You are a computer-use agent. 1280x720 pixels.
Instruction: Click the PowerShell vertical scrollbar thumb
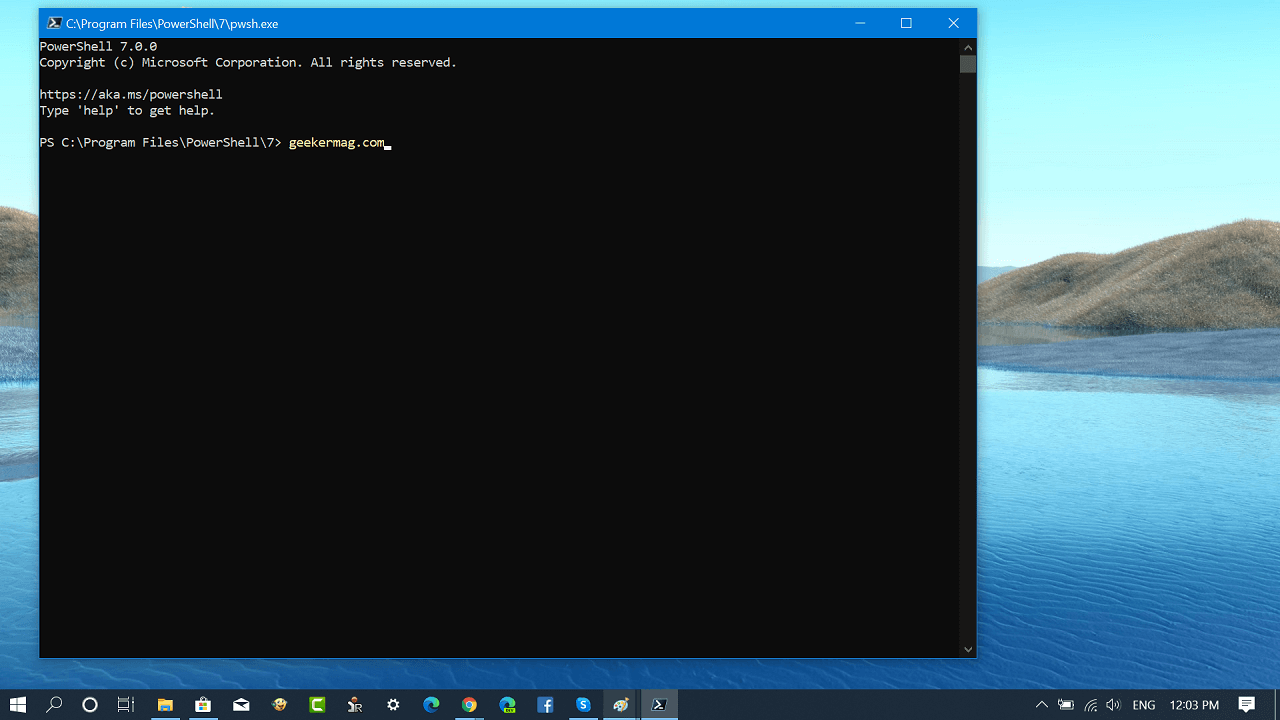(967, 64)
